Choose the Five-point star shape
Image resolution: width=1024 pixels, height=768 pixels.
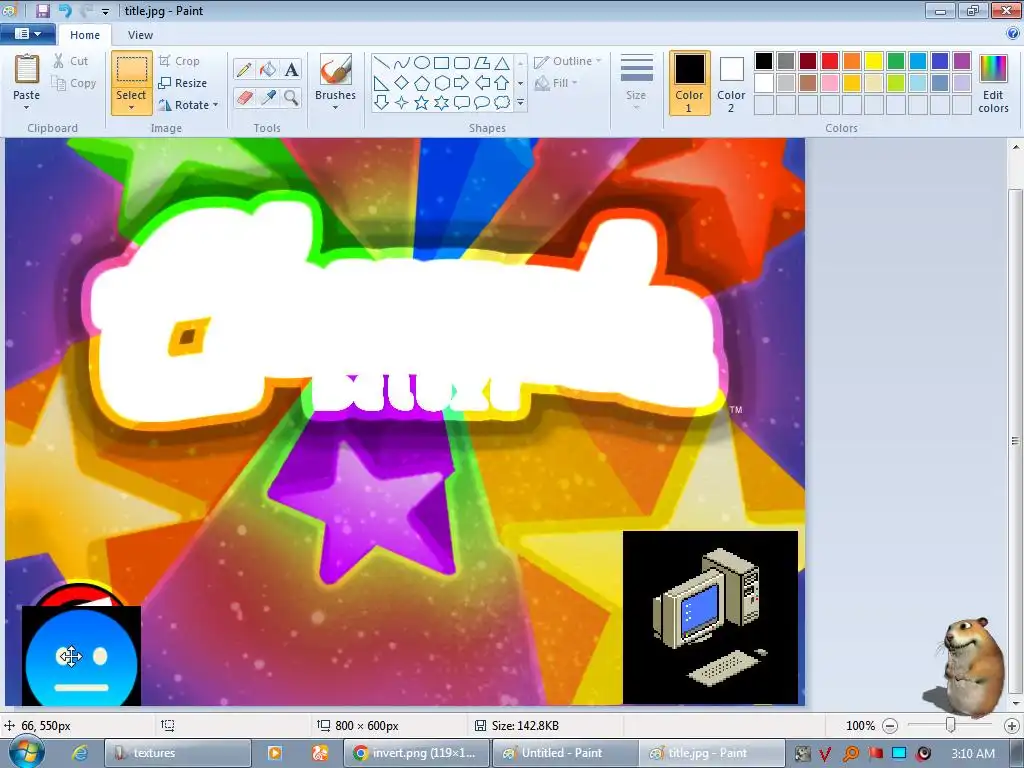(422, 103)
